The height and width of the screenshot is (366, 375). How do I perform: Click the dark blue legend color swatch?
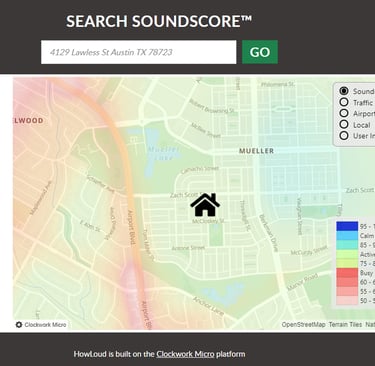347,226
